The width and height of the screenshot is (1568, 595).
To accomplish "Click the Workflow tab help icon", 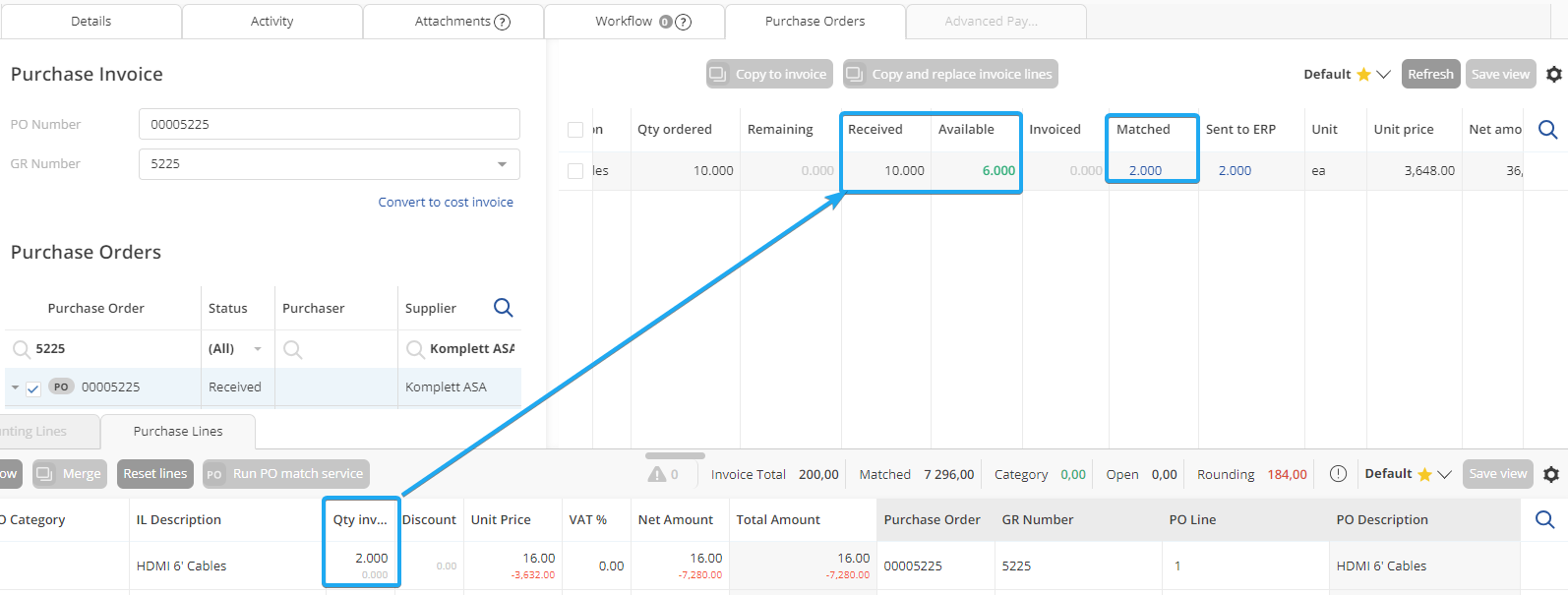I will coord(684,22).
